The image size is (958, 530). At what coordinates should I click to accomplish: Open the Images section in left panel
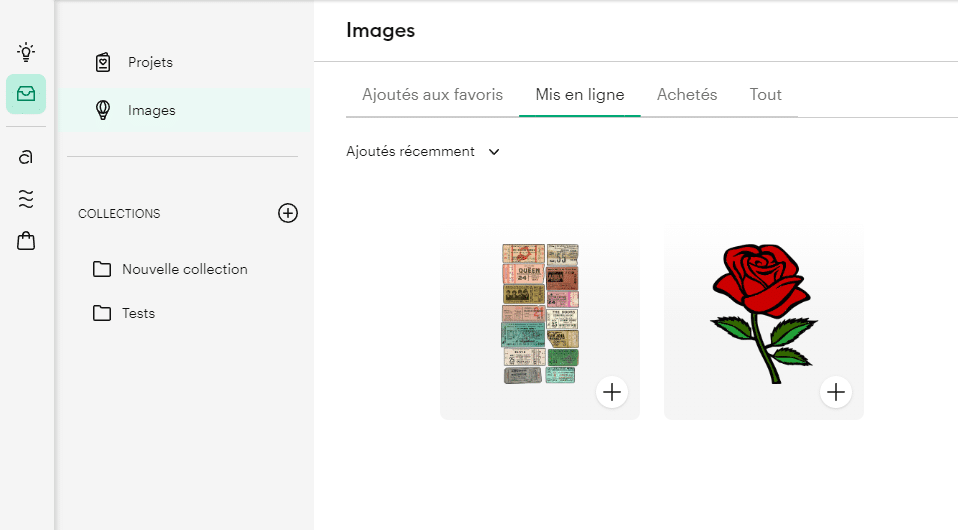184,110
